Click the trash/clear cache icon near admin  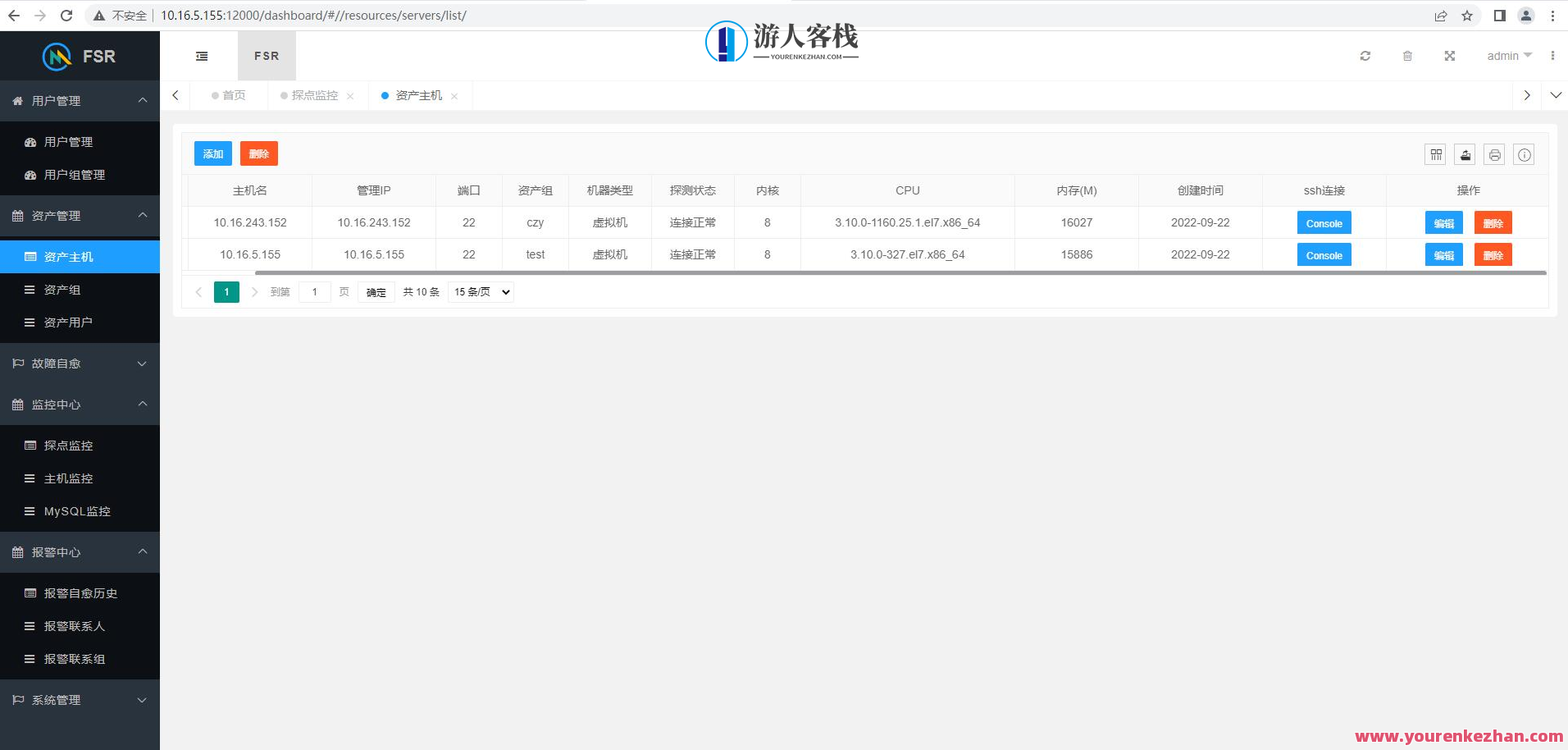(x=1408, y=56)
